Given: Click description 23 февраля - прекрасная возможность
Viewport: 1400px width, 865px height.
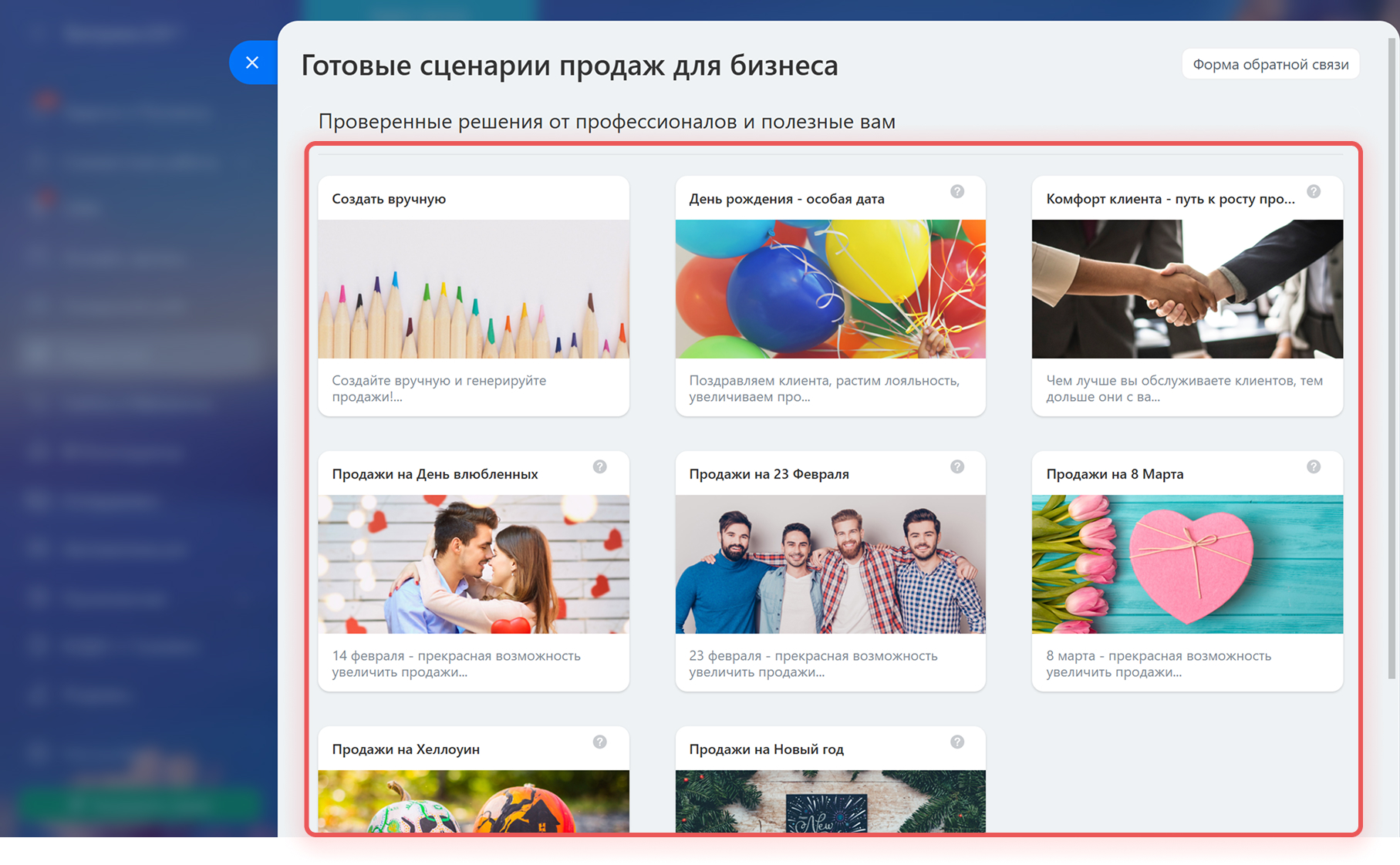Looking at the screenshot, I should (813, 664).
